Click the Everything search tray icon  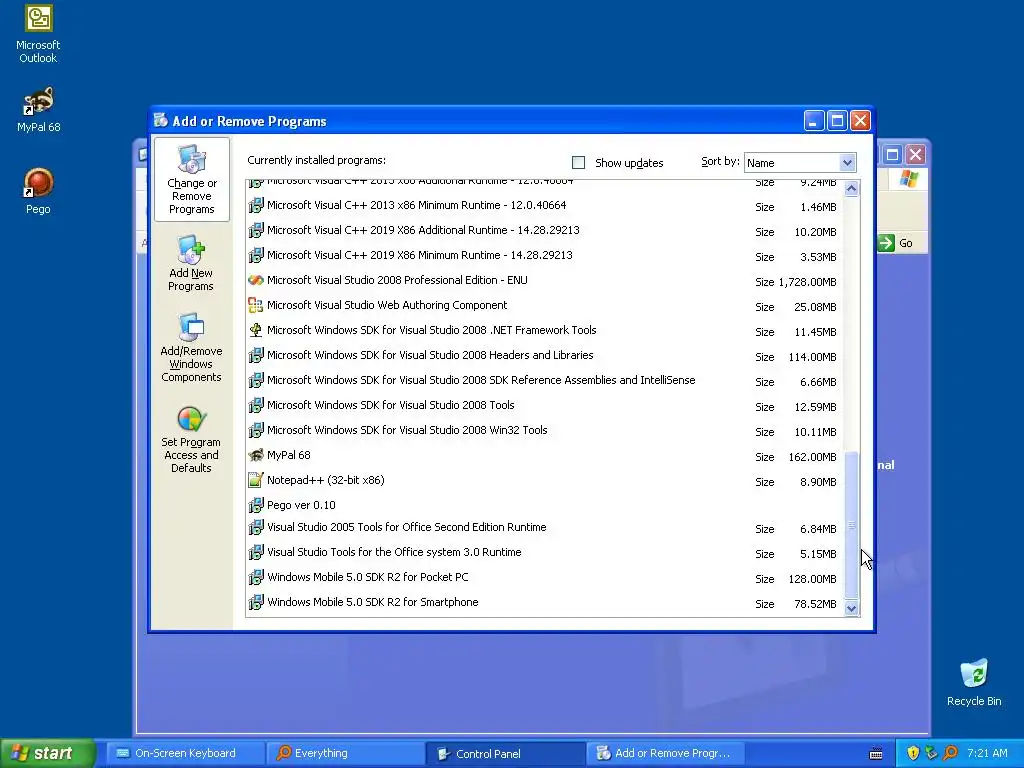[950, 754]
